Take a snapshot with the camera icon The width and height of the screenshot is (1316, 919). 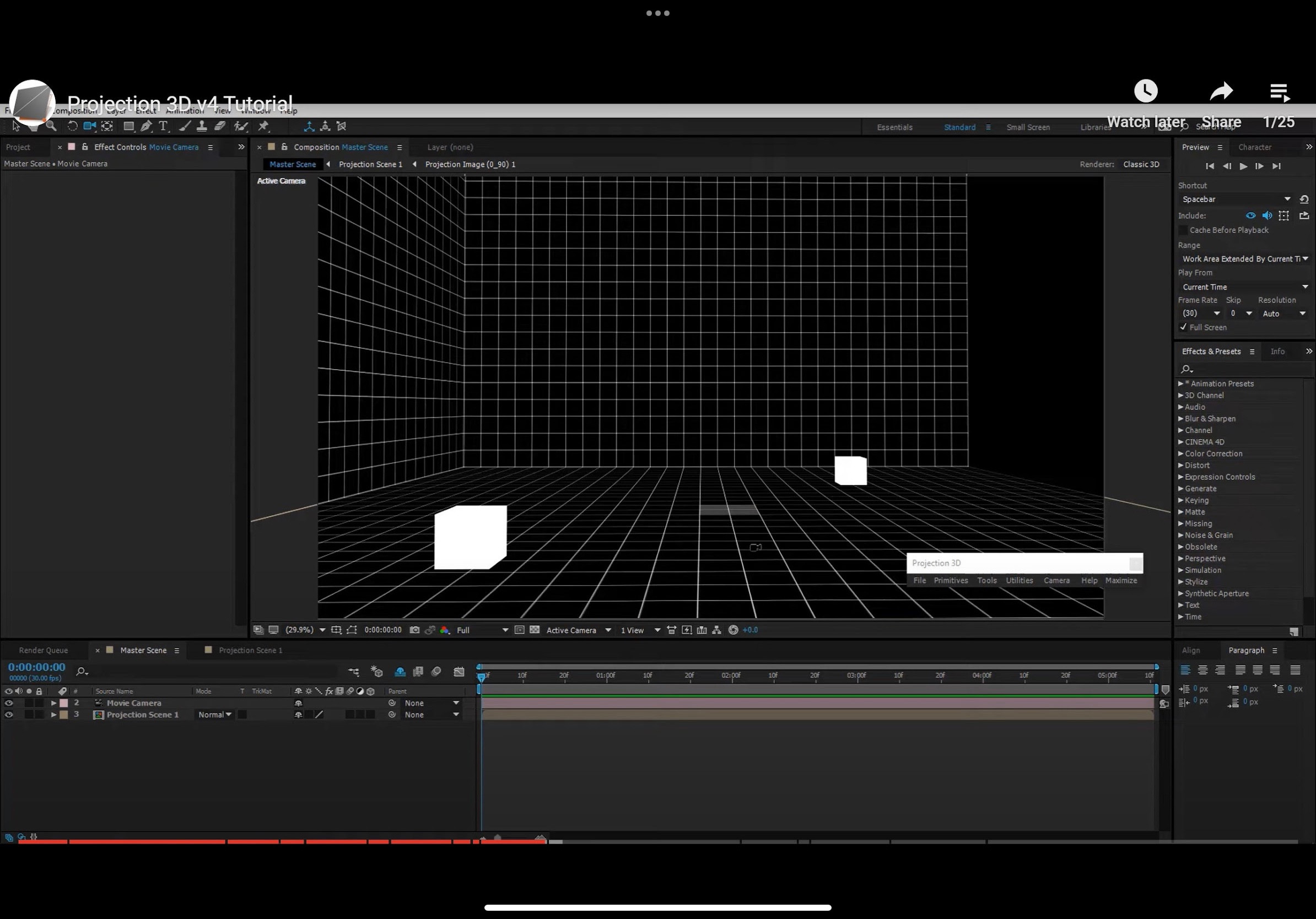414,630
